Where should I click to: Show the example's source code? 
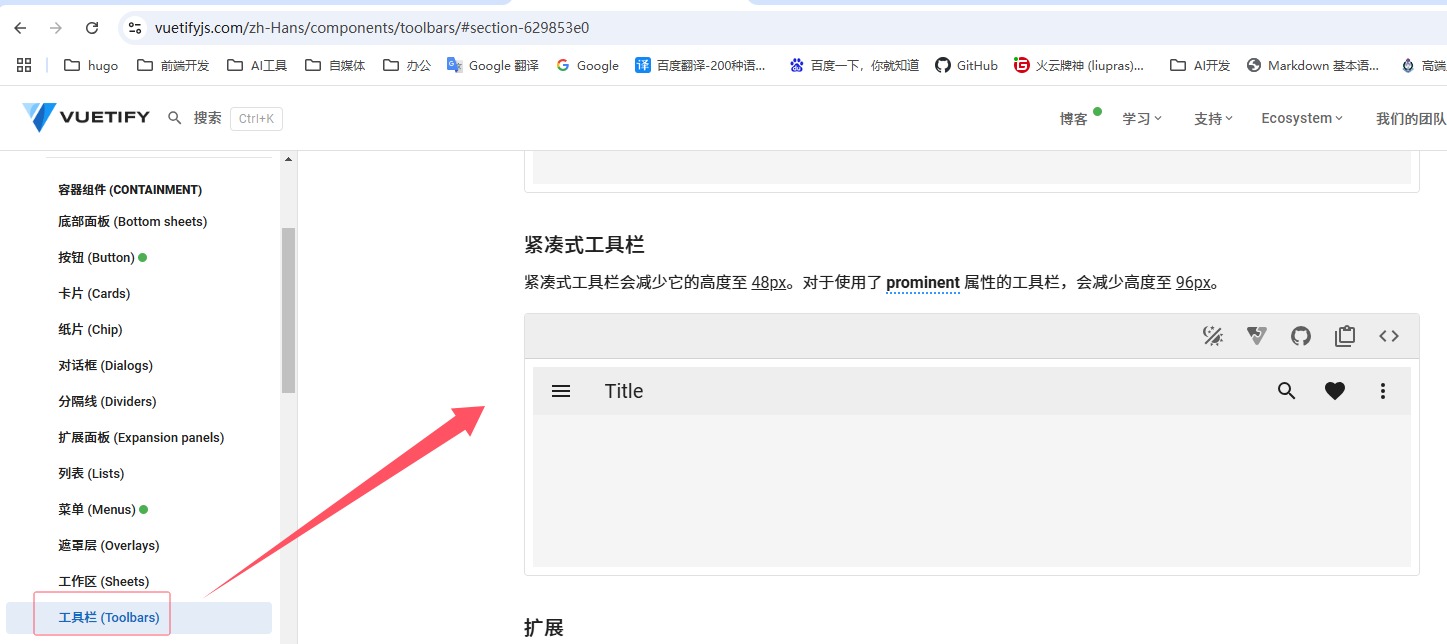pos(1388,336)
